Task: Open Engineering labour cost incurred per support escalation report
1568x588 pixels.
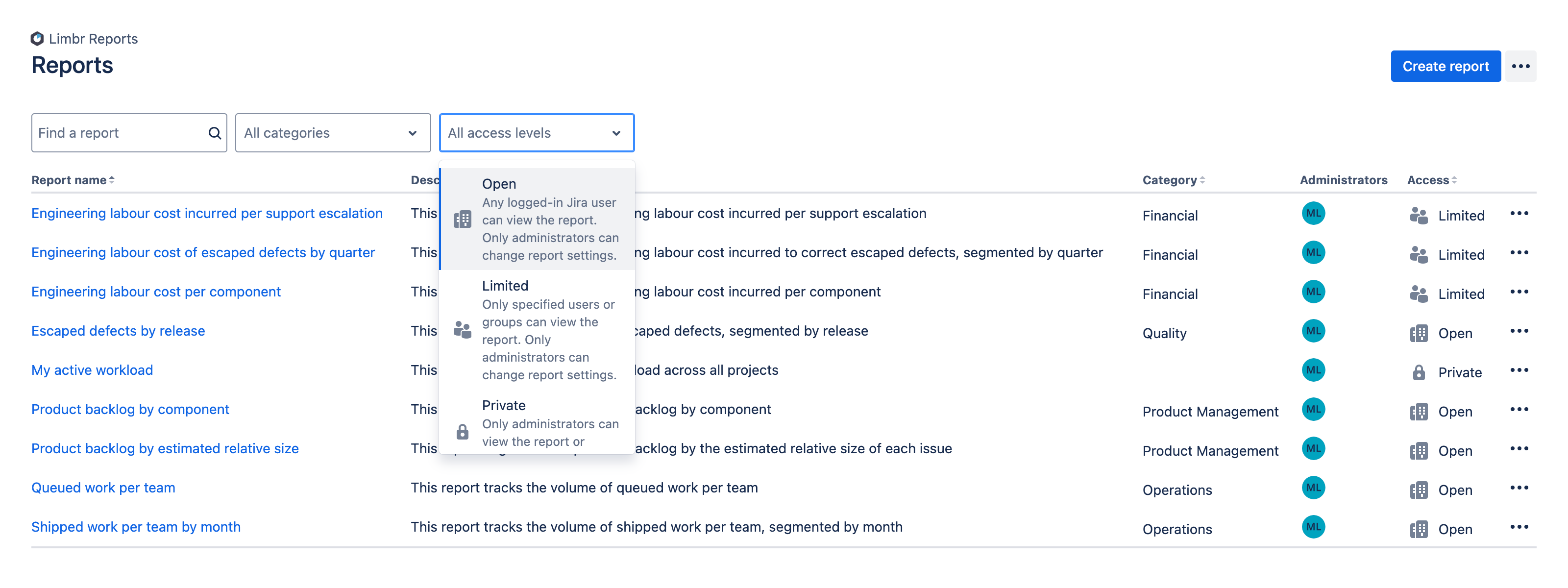Action: (x=207, y=213)
